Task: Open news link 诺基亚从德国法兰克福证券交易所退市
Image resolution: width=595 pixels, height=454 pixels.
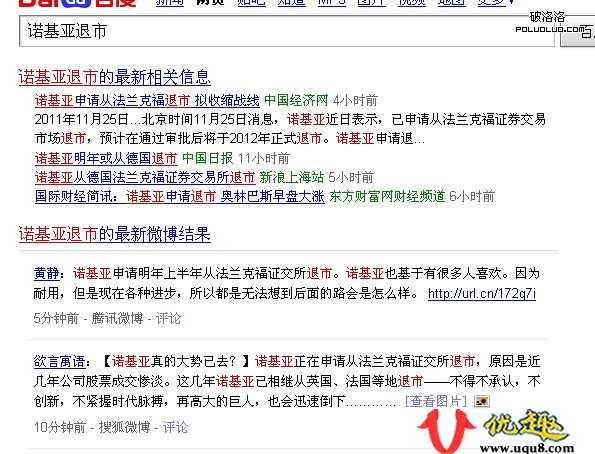Action: click(145, 177)
